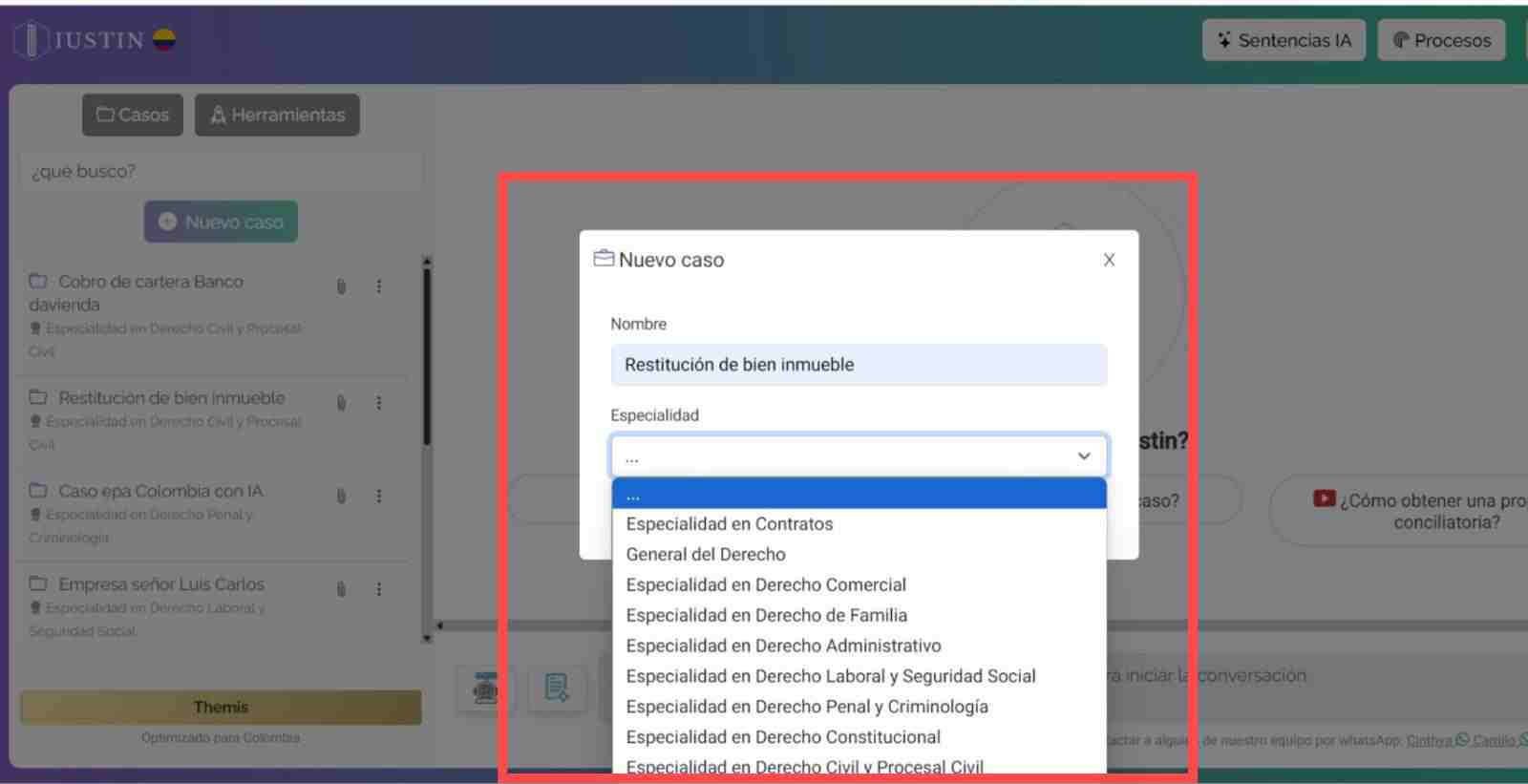Click the attachment icon for Cobro de cartera case
This screenshot has height=784, width=1528.
pos(341,286)
